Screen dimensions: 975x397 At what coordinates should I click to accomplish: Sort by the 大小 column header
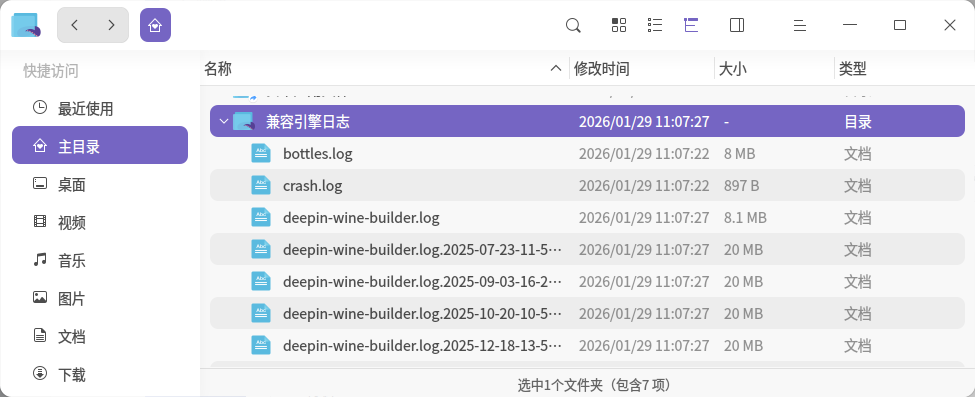click(x=732, y=68)
